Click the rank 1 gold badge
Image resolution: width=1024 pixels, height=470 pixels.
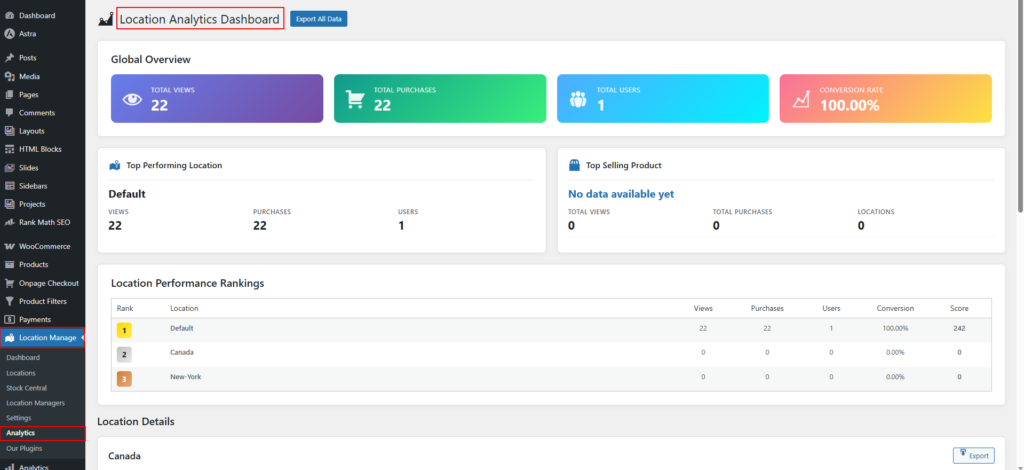pyautogui.click(x=125, y=329)
